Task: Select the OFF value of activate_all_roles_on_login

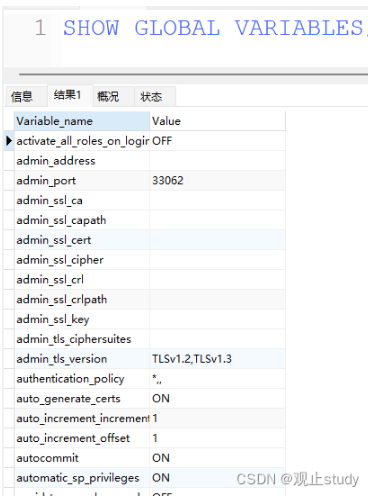Action: click(x=218, y=141)
